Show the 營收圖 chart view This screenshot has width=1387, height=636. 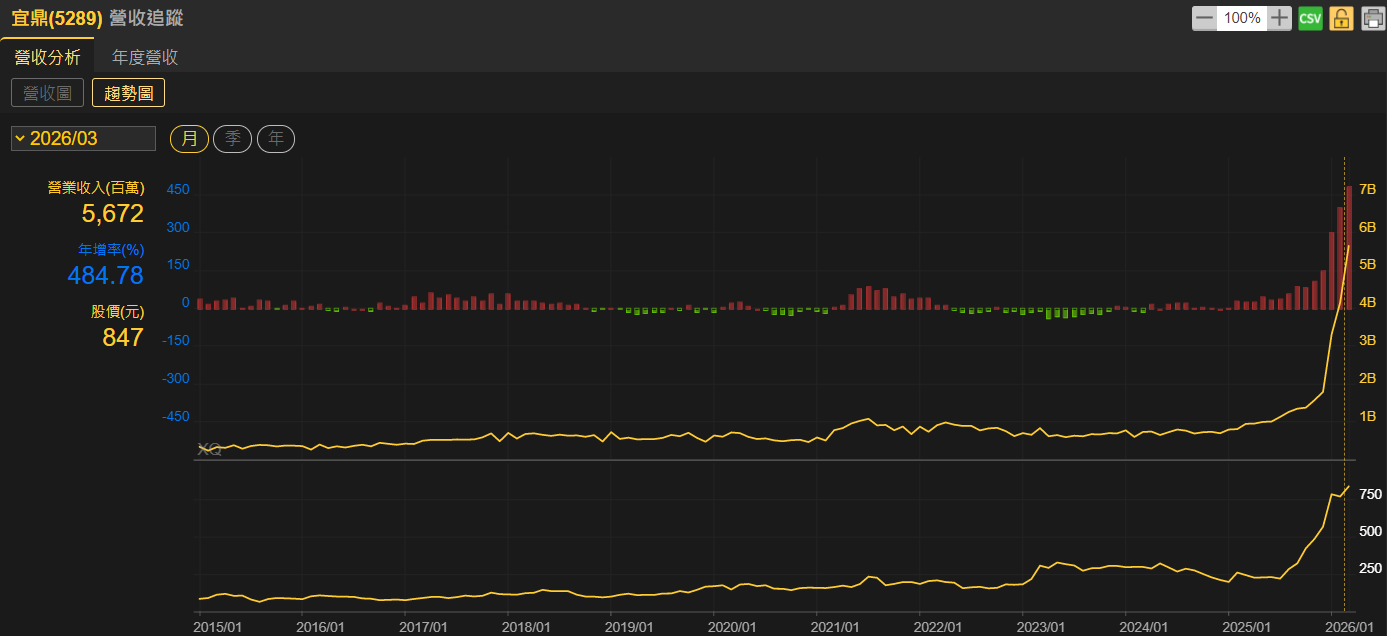coord(47,93)
